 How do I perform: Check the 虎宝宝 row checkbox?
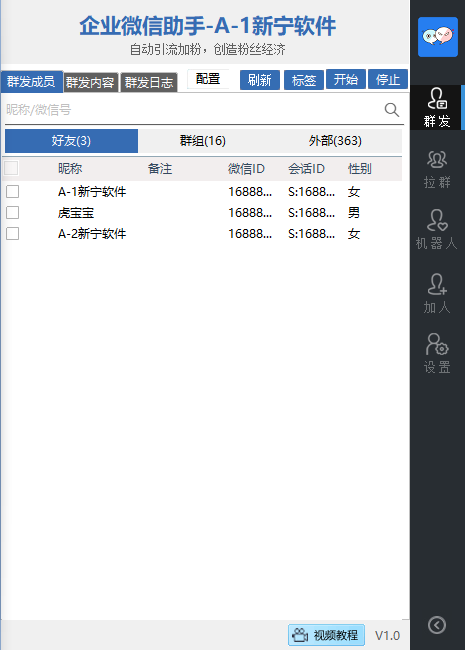click(x=12, y=212)
